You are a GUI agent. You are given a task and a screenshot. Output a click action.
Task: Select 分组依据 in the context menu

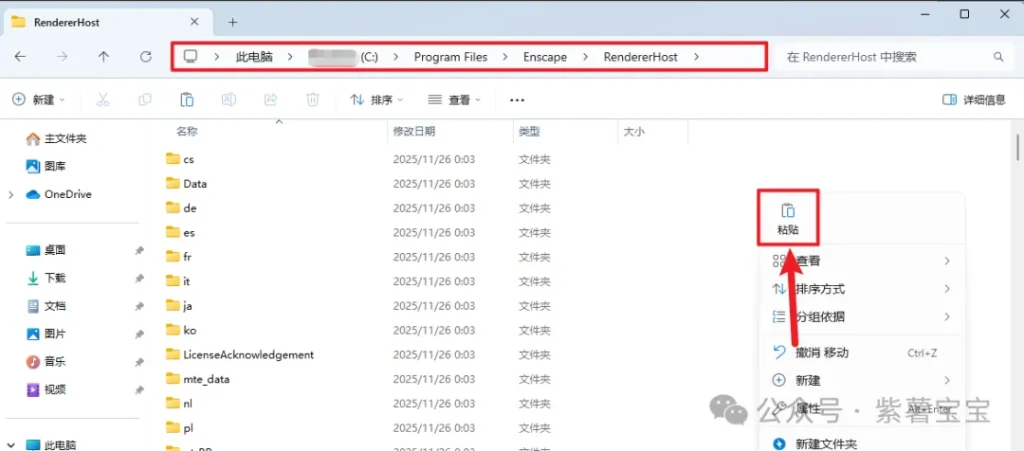click(x=820, y=317)
